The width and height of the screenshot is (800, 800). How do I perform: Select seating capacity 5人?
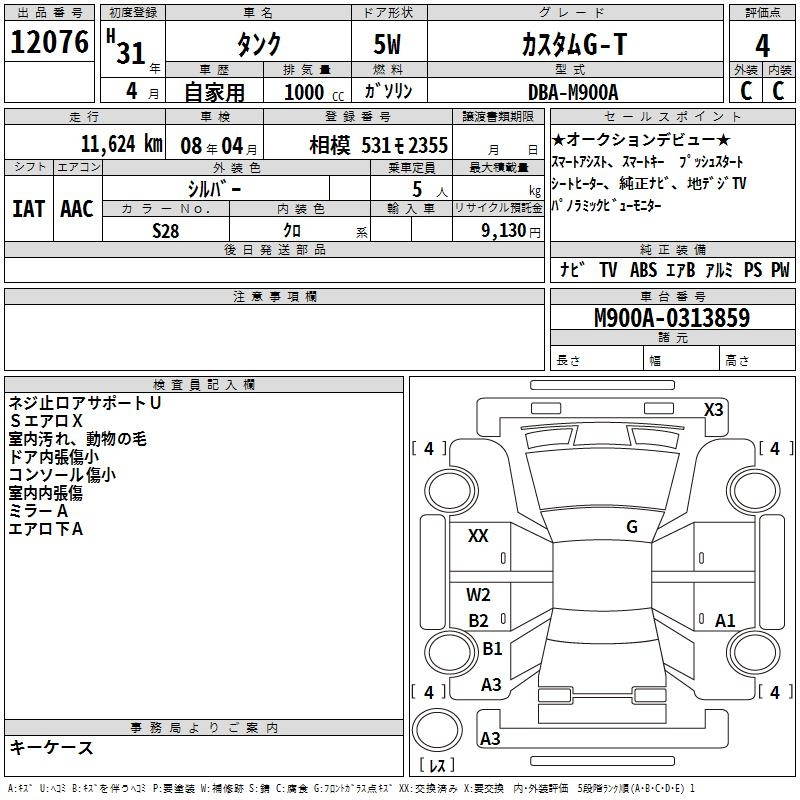pyautogui.click(x=429, y=189)
